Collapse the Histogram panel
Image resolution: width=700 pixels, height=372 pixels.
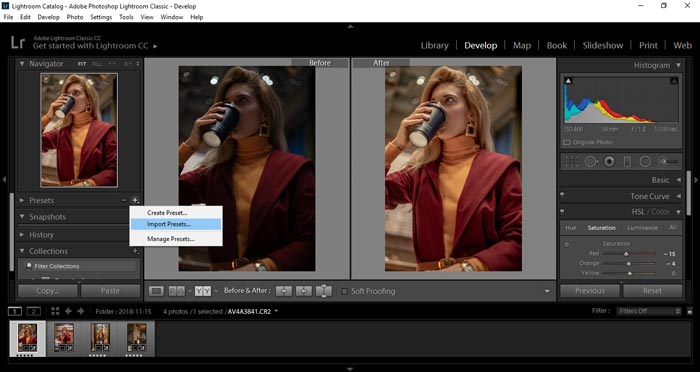pyautogui.click(x=678, y=65)
